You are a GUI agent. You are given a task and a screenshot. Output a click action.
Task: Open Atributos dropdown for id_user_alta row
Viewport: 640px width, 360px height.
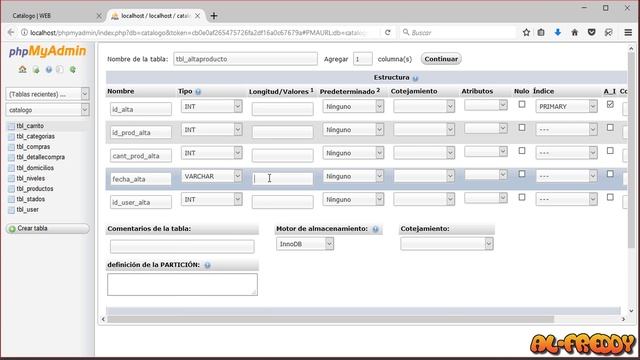click(486, 198)
